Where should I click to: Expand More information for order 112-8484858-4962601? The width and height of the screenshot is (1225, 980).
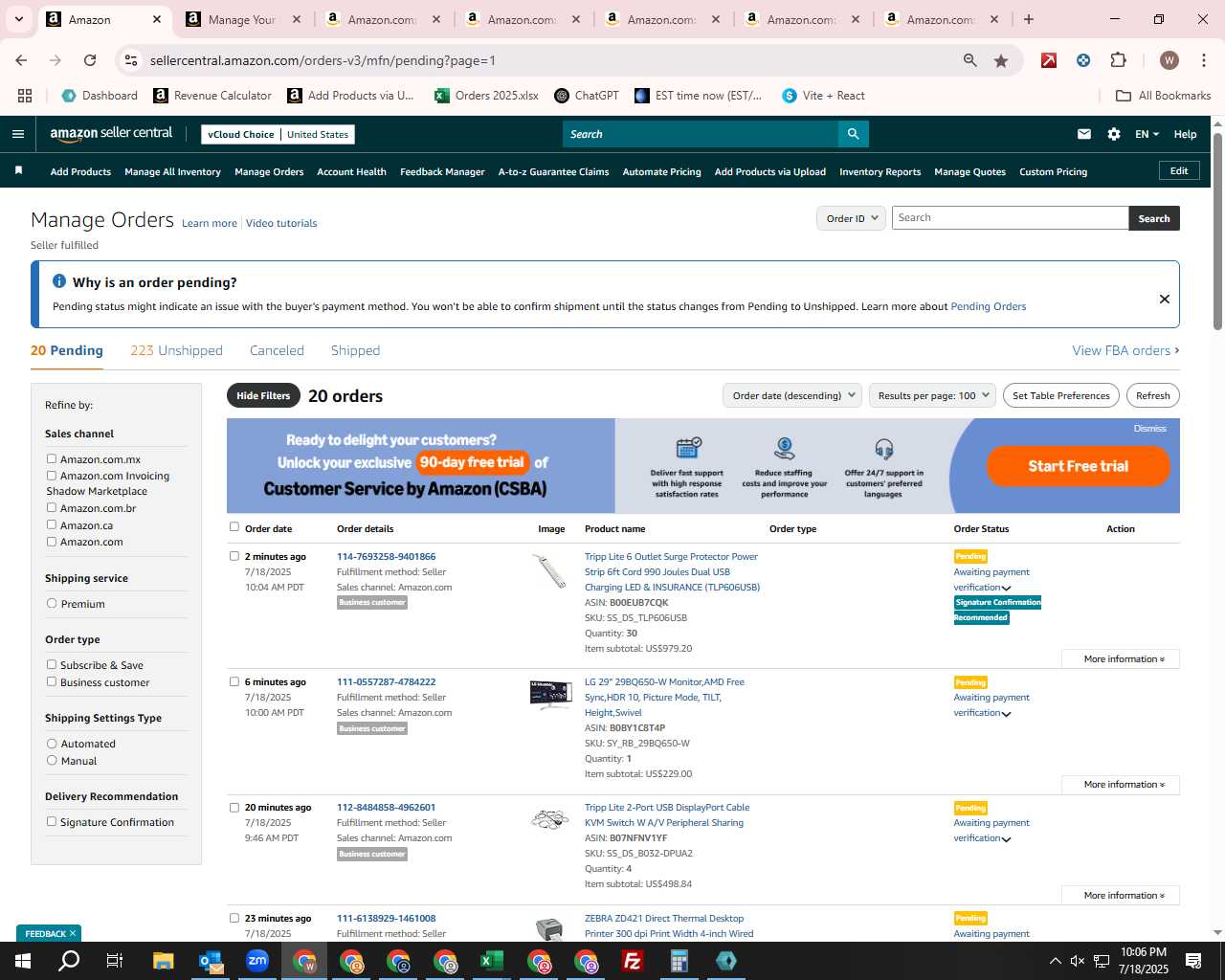coord(1121,896)
